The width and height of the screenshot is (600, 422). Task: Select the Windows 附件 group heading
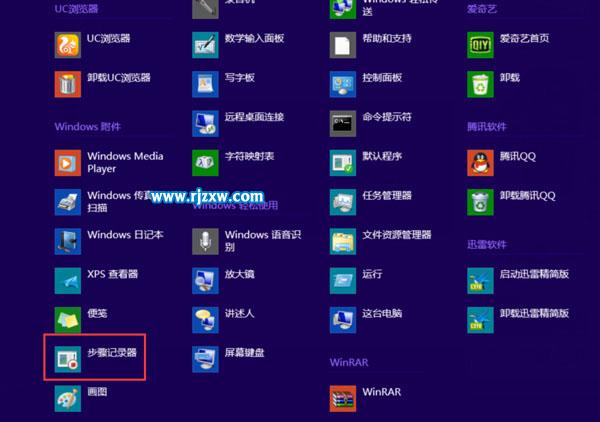88,127
